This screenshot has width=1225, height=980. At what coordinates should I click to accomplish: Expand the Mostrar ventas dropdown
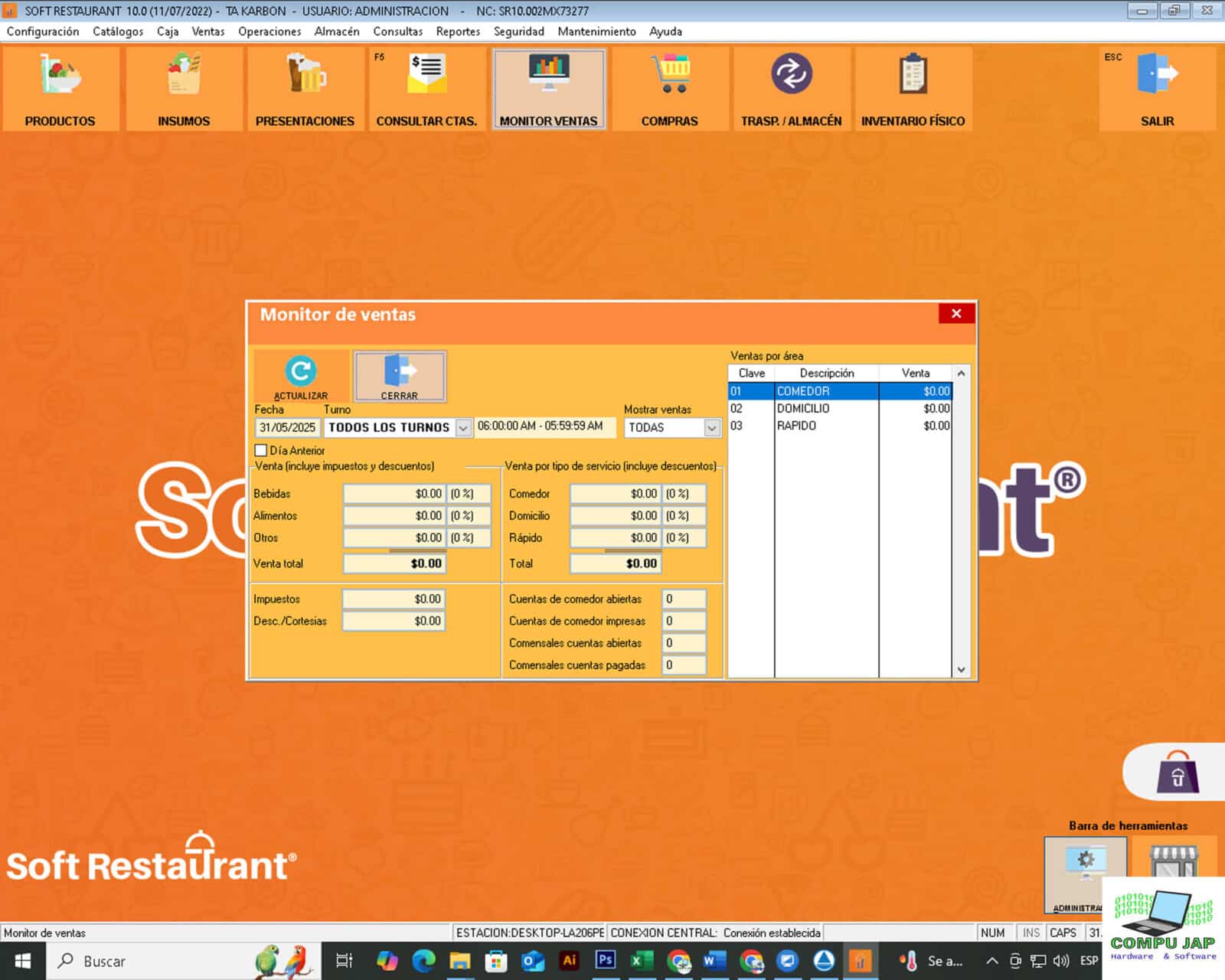pyautogui.click(x=712, y=427)
